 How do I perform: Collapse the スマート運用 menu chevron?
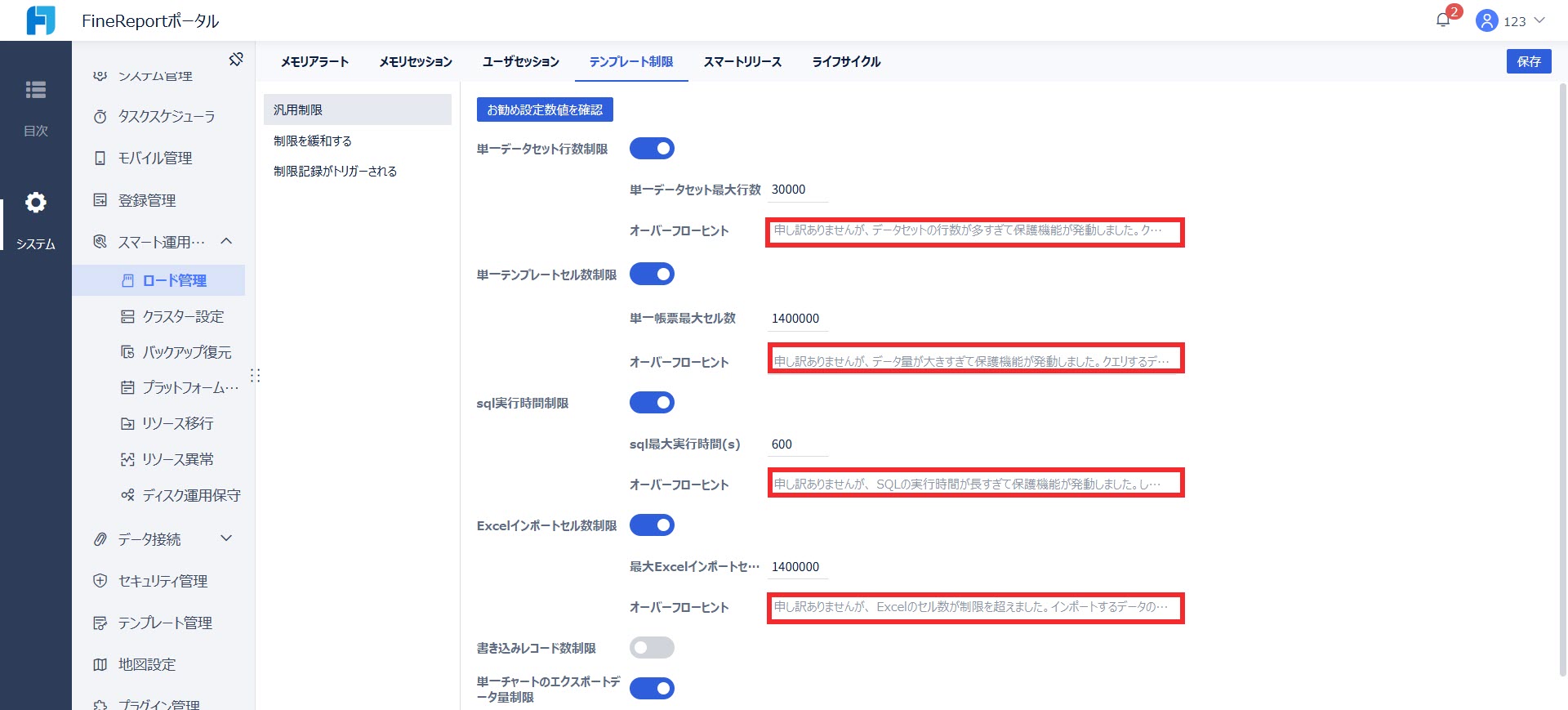tap(227, 241)
